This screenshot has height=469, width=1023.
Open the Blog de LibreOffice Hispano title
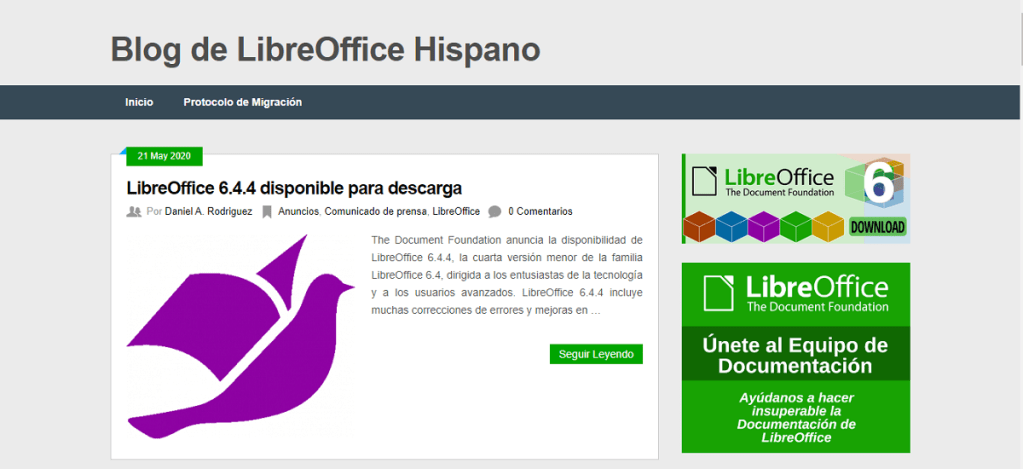(x=325, y=50)
